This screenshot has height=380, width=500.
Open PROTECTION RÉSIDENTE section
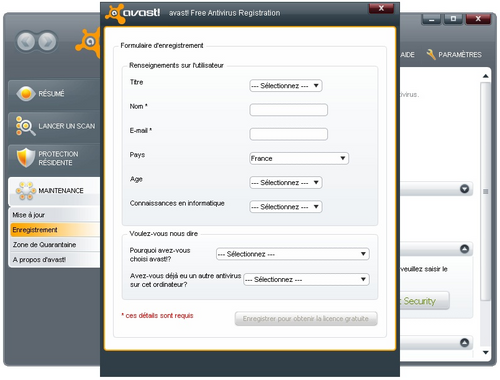54,158
